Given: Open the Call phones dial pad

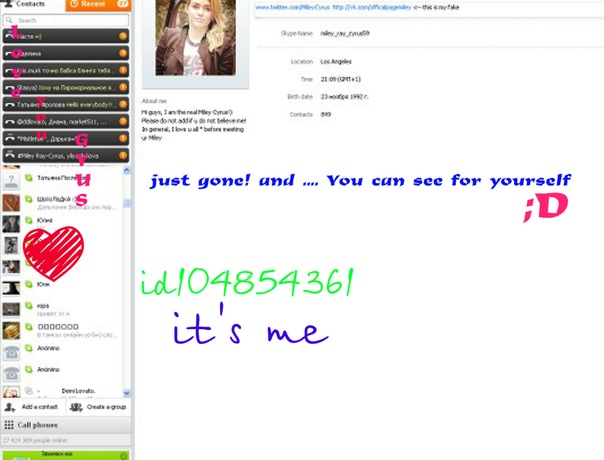Looking at the screenshot, I should pos(66,425).
